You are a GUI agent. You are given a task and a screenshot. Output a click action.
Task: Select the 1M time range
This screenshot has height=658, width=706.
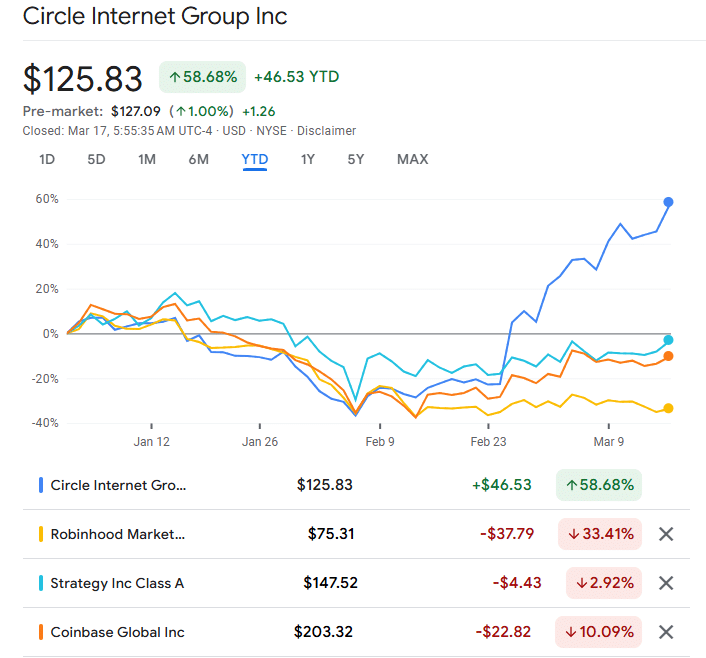point(147,159)
